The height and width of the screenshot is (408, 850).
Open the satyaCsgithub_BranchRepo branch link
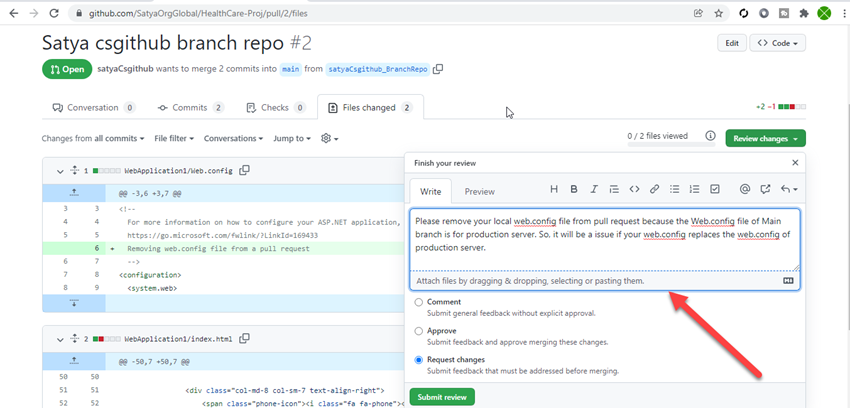coord(378,69)
